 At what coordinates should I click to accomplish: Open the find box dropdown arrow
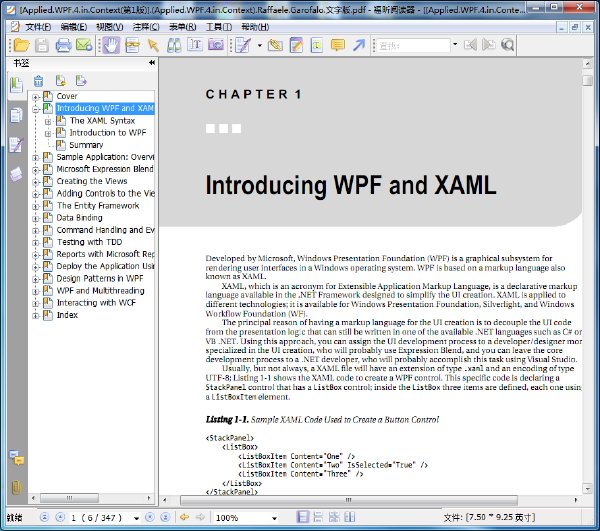tap(455, 44)
